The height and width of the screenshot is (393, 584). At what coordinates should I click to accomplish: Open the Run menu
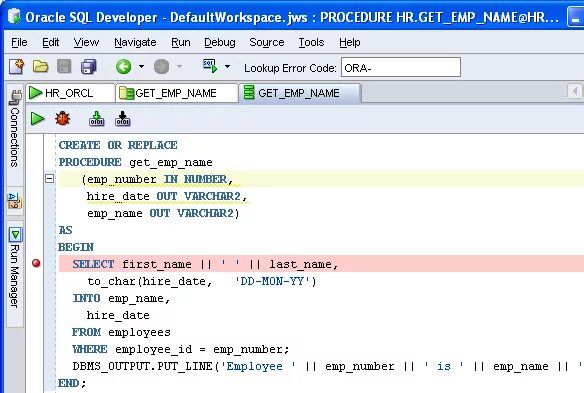pyautogui.click(x=181, y=42)
